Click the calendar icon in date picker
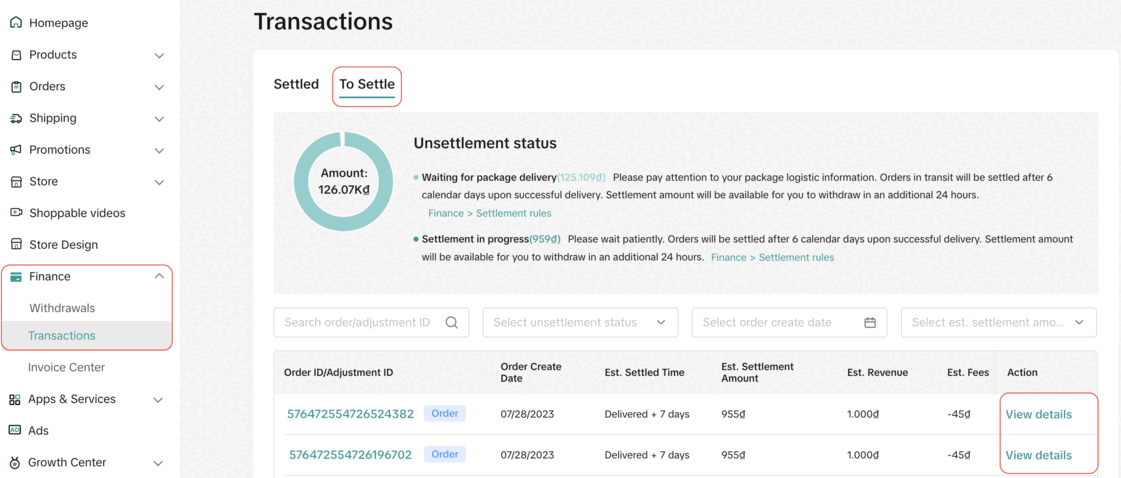The width and height of the screenshot is (1121, 478). [870, 323]
